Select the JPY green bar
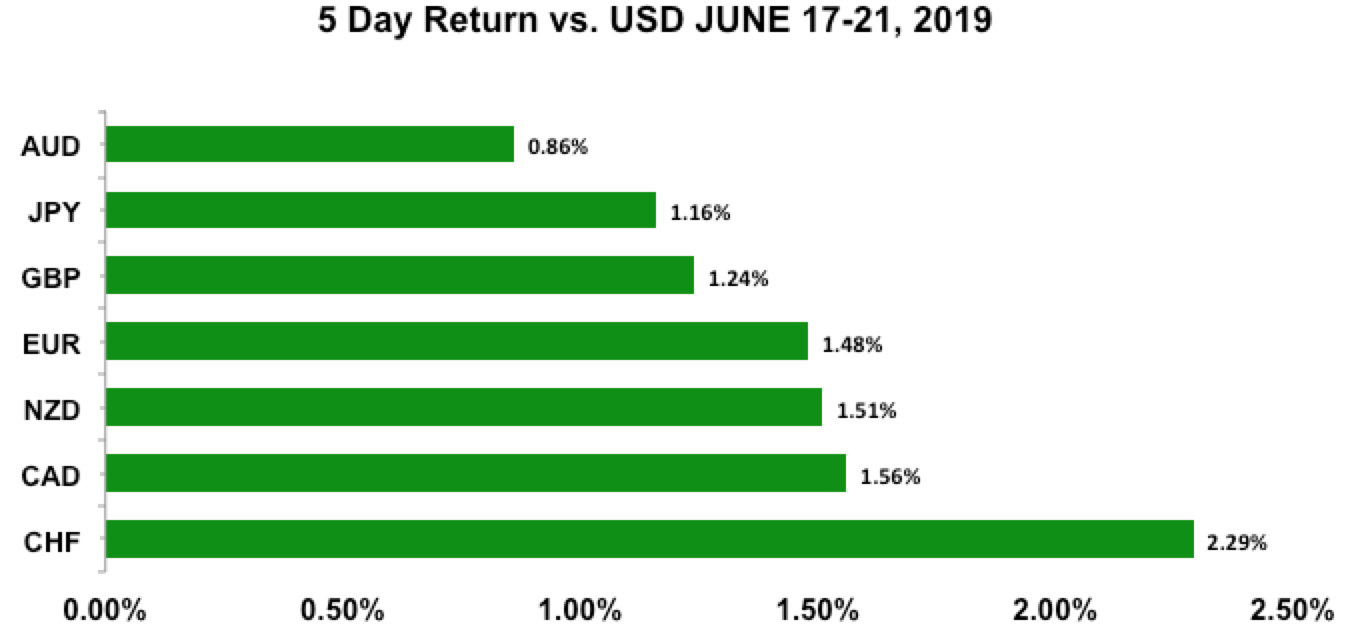The height and width of the screenshot is (644, 1364). tap(381, 210)
